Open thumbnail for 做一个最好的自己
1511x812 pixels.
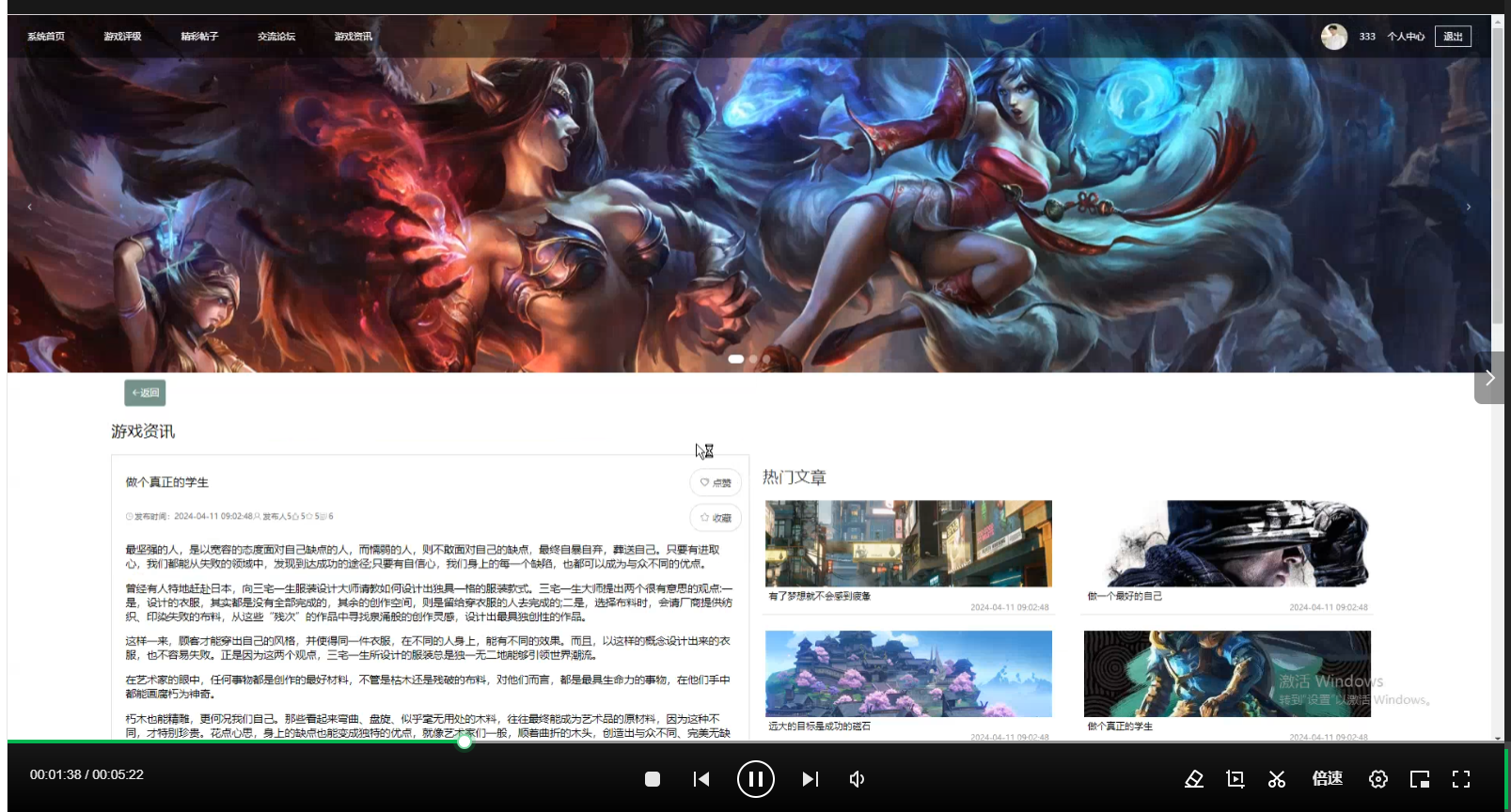pyautogui.click(x=1227, y=543)
